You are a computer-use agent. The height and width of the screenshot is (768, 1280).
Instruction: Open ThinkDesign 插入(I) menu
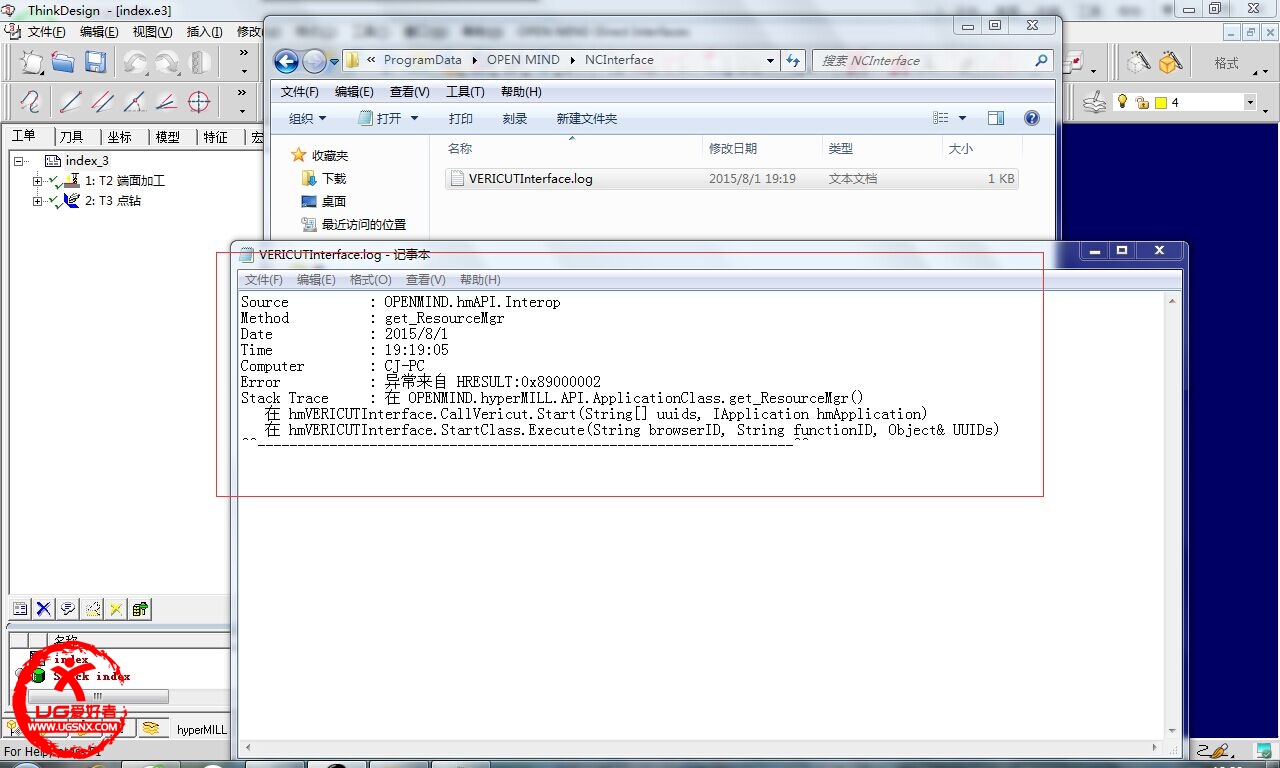click(x=204, y=32)
